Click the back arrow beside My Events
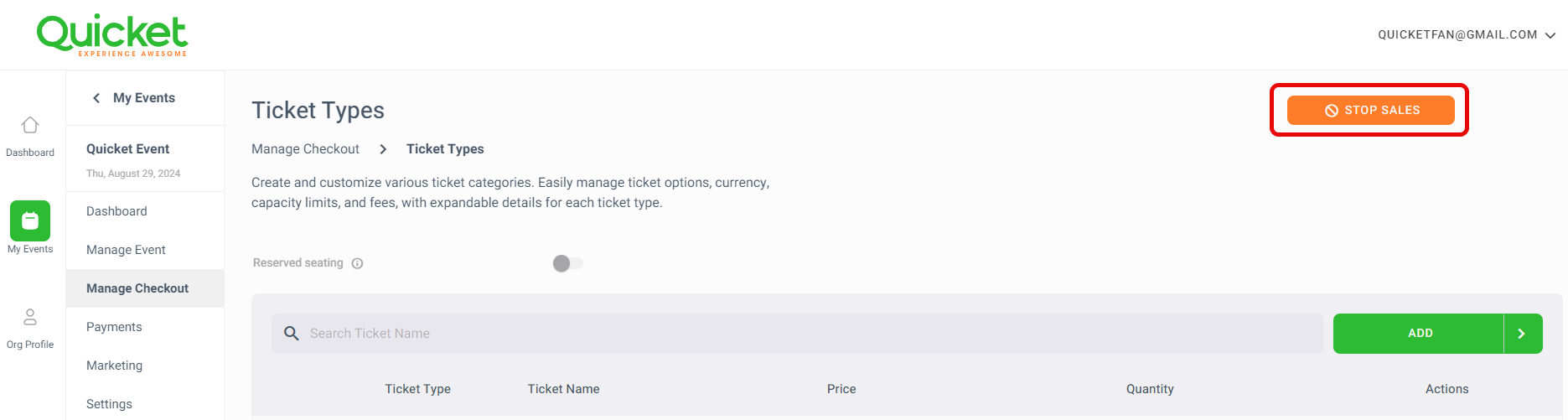Viewport: 1568px width, 420px height. coord(96,98)
